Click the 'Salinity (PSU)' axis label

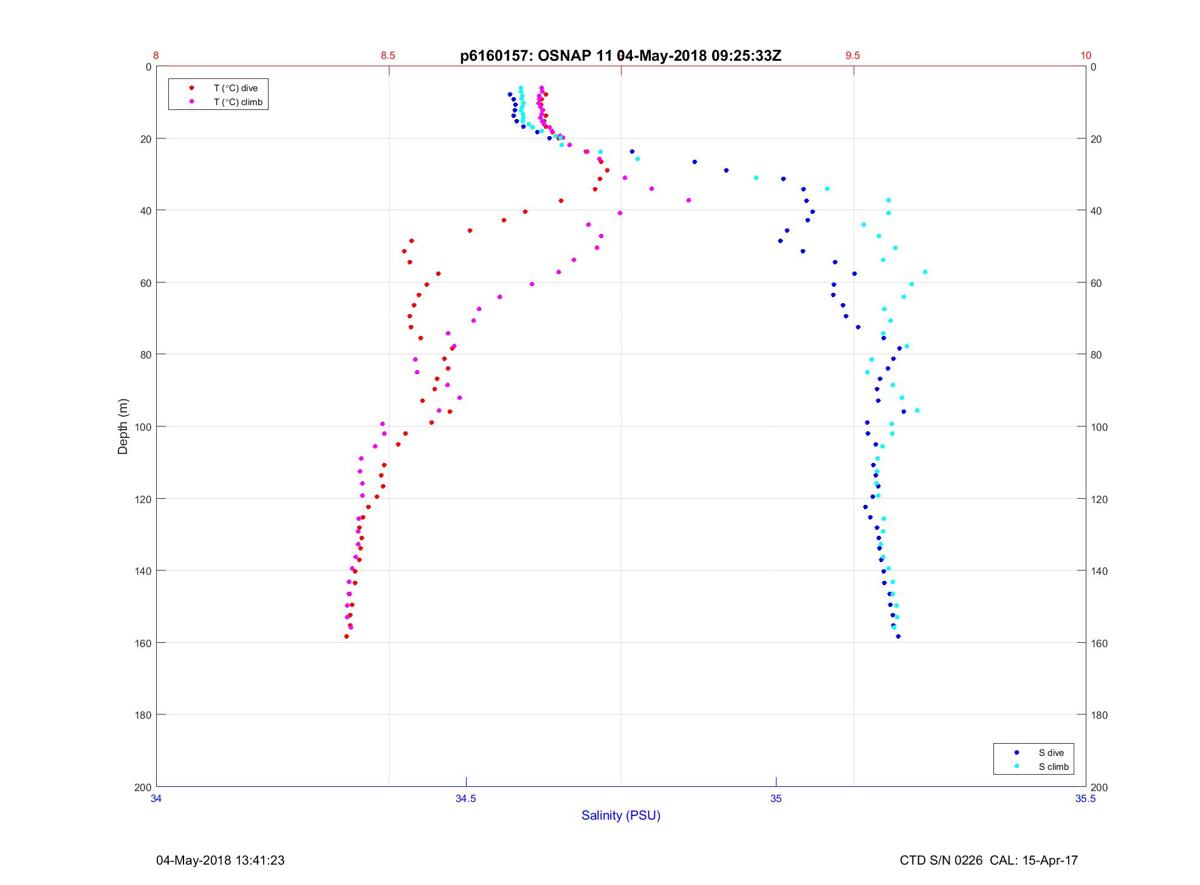621,816
